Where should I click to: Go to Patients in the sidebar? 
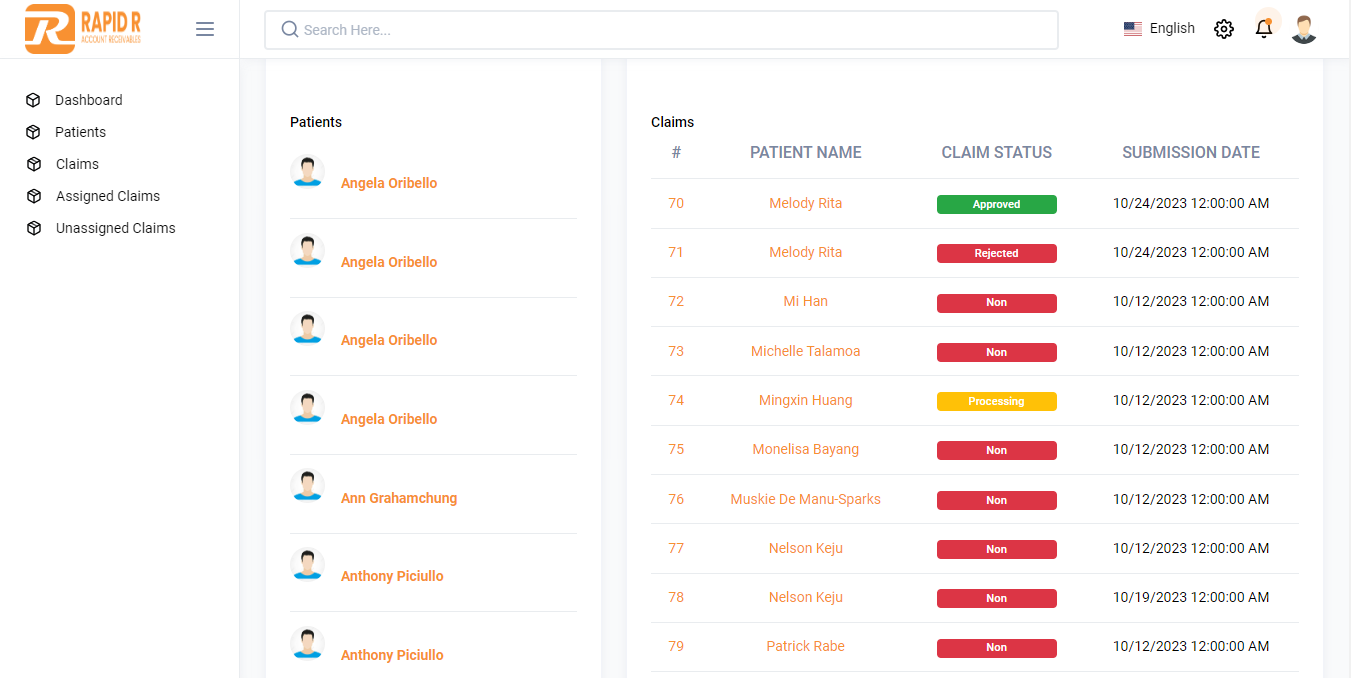(x=80, y=132)
